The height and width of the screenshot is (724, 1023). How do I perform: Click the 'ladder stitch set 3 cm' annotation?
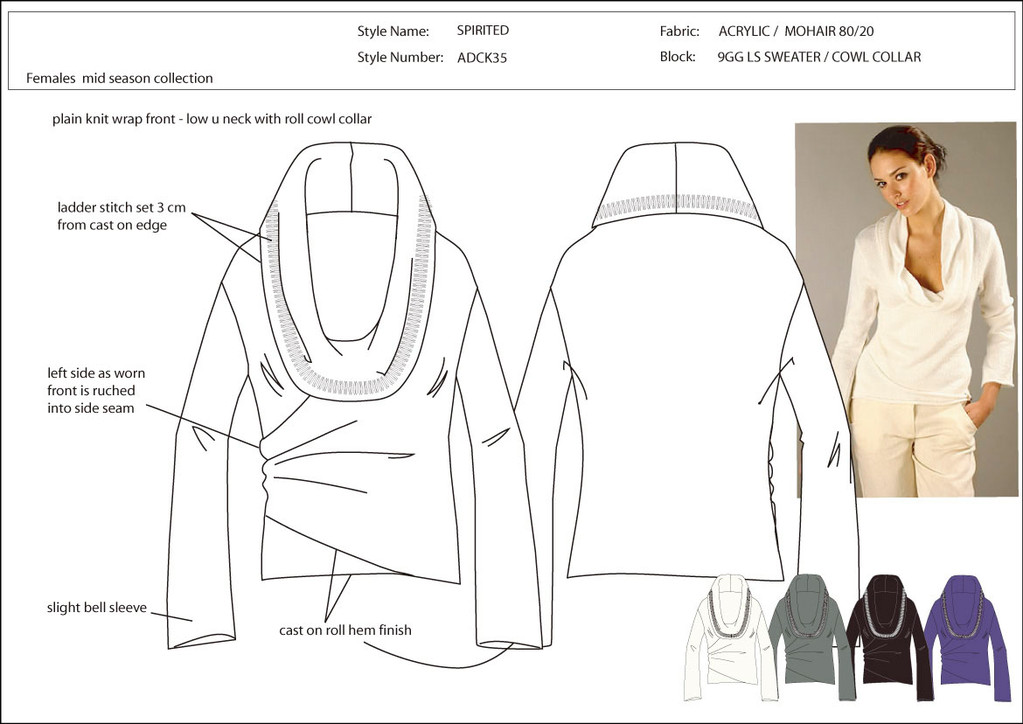coord(121,216)
